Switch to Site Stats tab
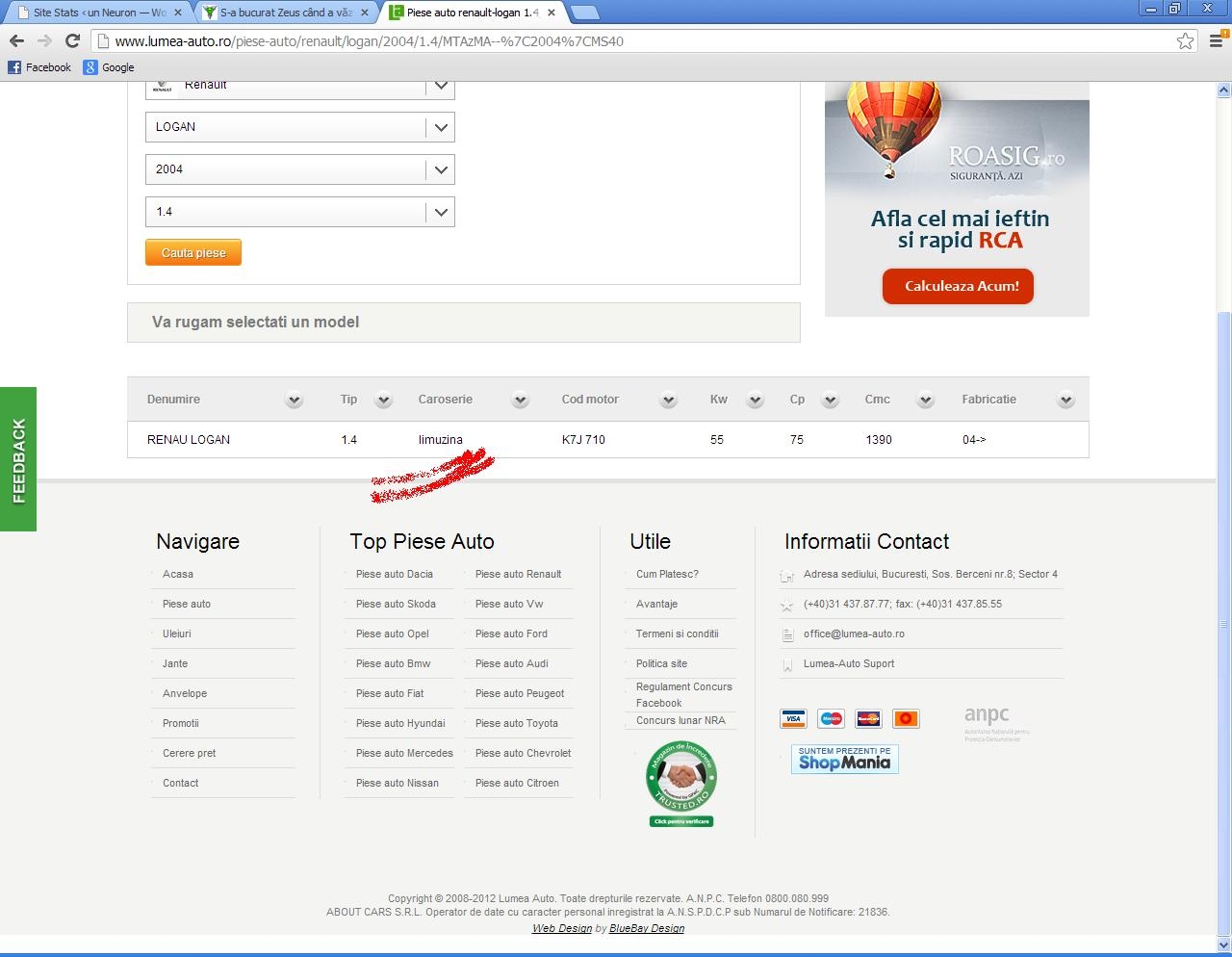 96,13
